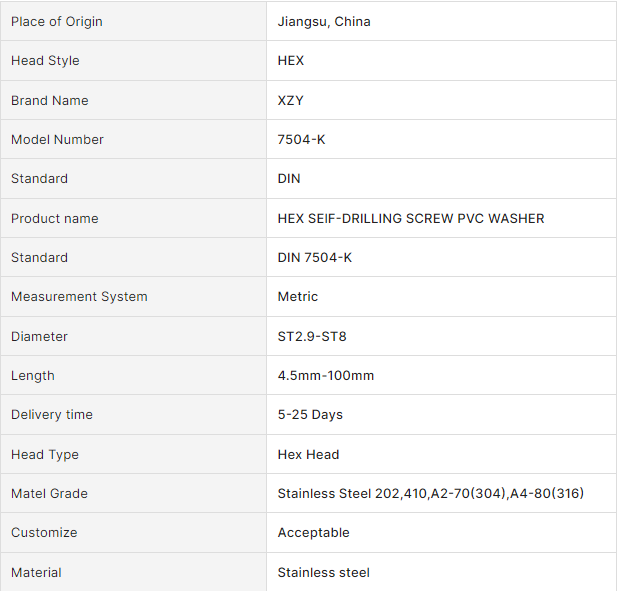Click the "Matel Grade" label cell

49,494
